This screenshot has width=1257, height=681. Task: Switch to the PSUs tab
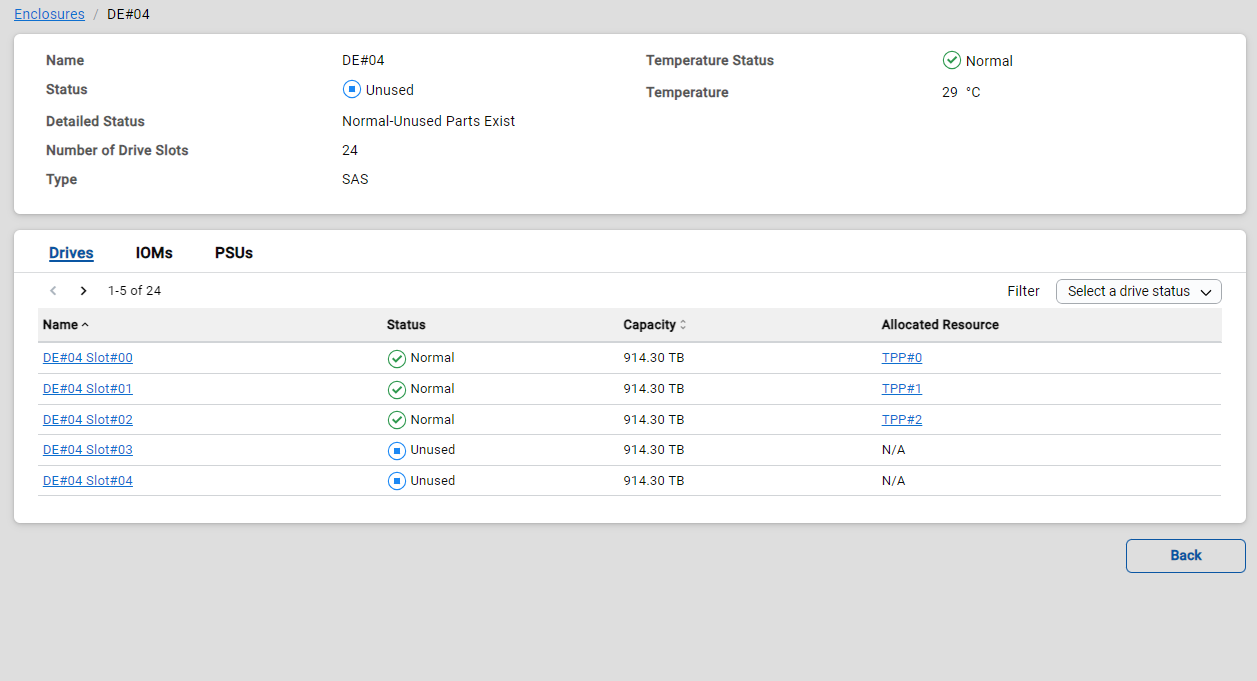click(x=234, y=253)
